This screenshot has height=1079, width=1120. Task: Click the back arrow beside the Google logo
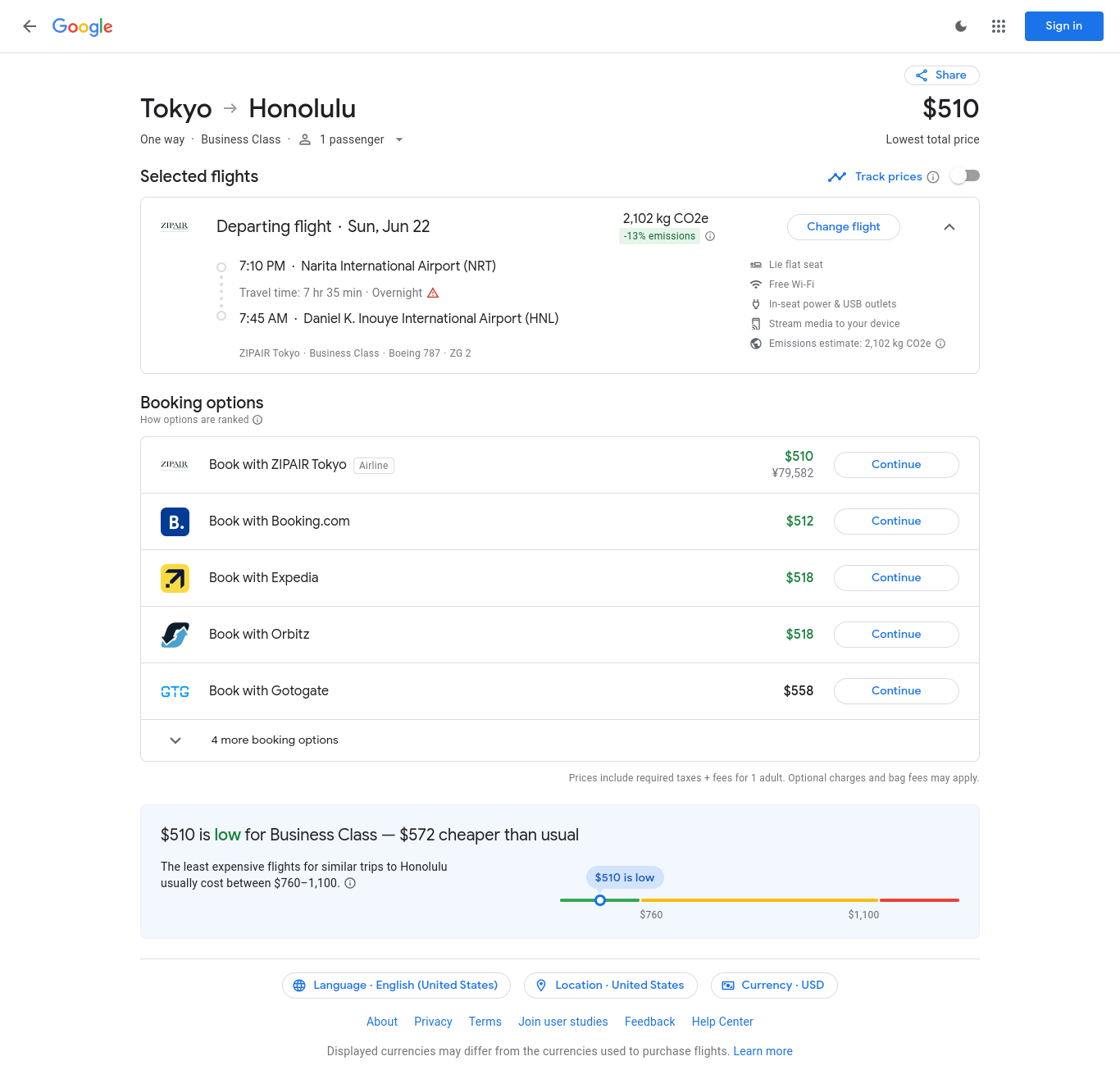pos(30,26)
